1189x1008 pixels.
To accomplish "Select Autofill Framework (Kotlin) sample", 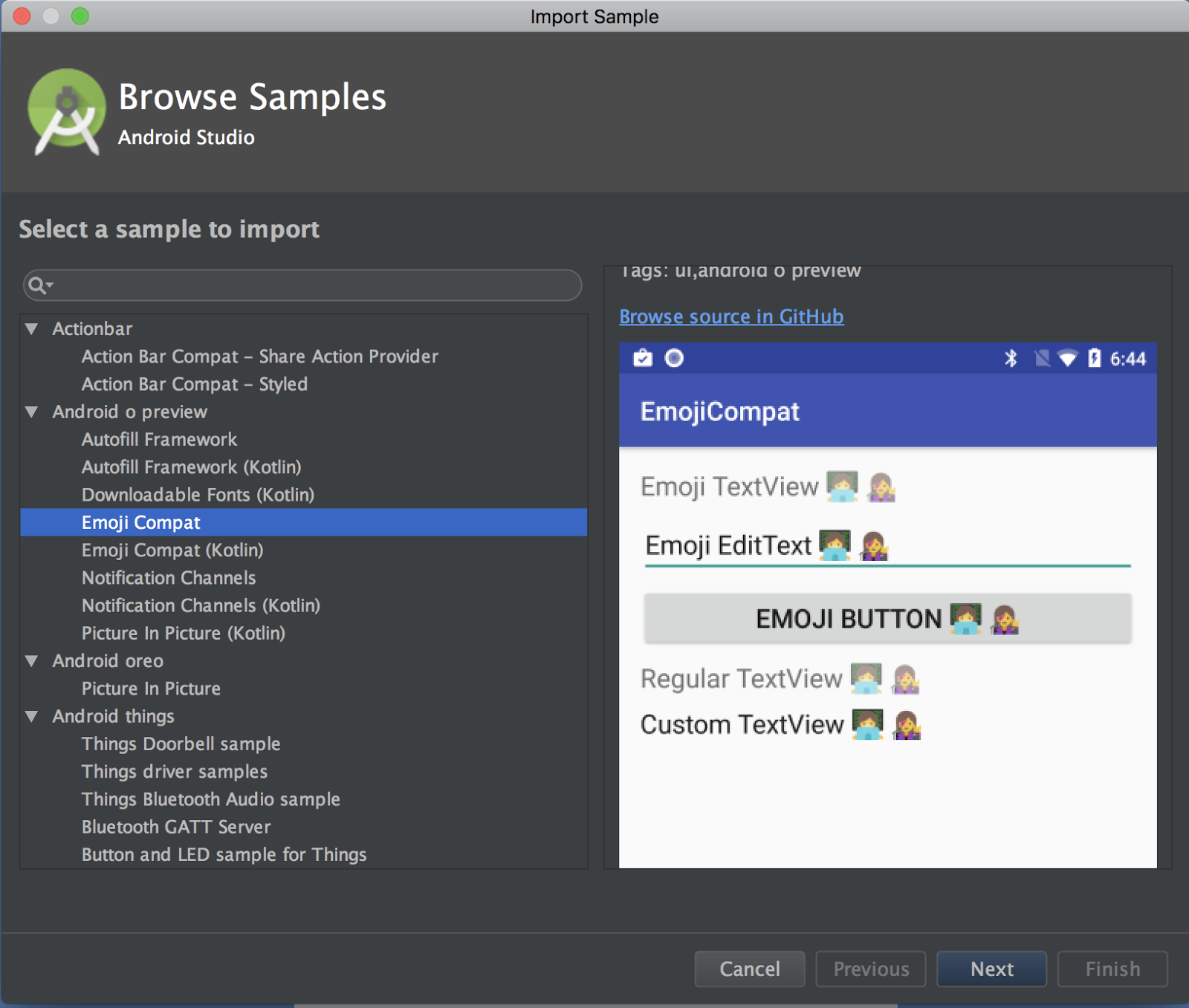I will pos(191,467).
